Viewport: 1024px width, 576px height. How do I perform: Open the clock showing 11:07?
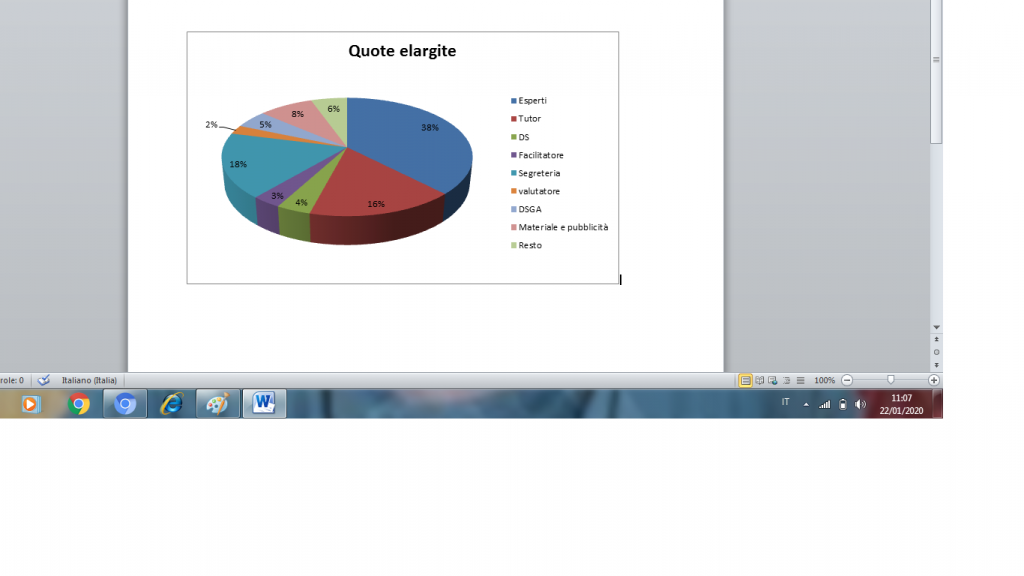pyautogui.click(x=901, y=404)
